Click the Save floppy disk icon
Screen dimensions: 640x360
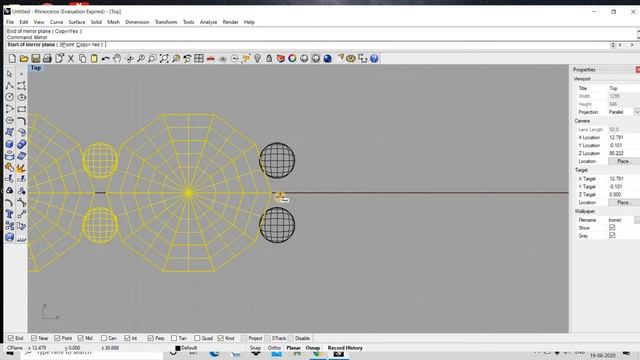pyautogui.click(x=36, y=58)
